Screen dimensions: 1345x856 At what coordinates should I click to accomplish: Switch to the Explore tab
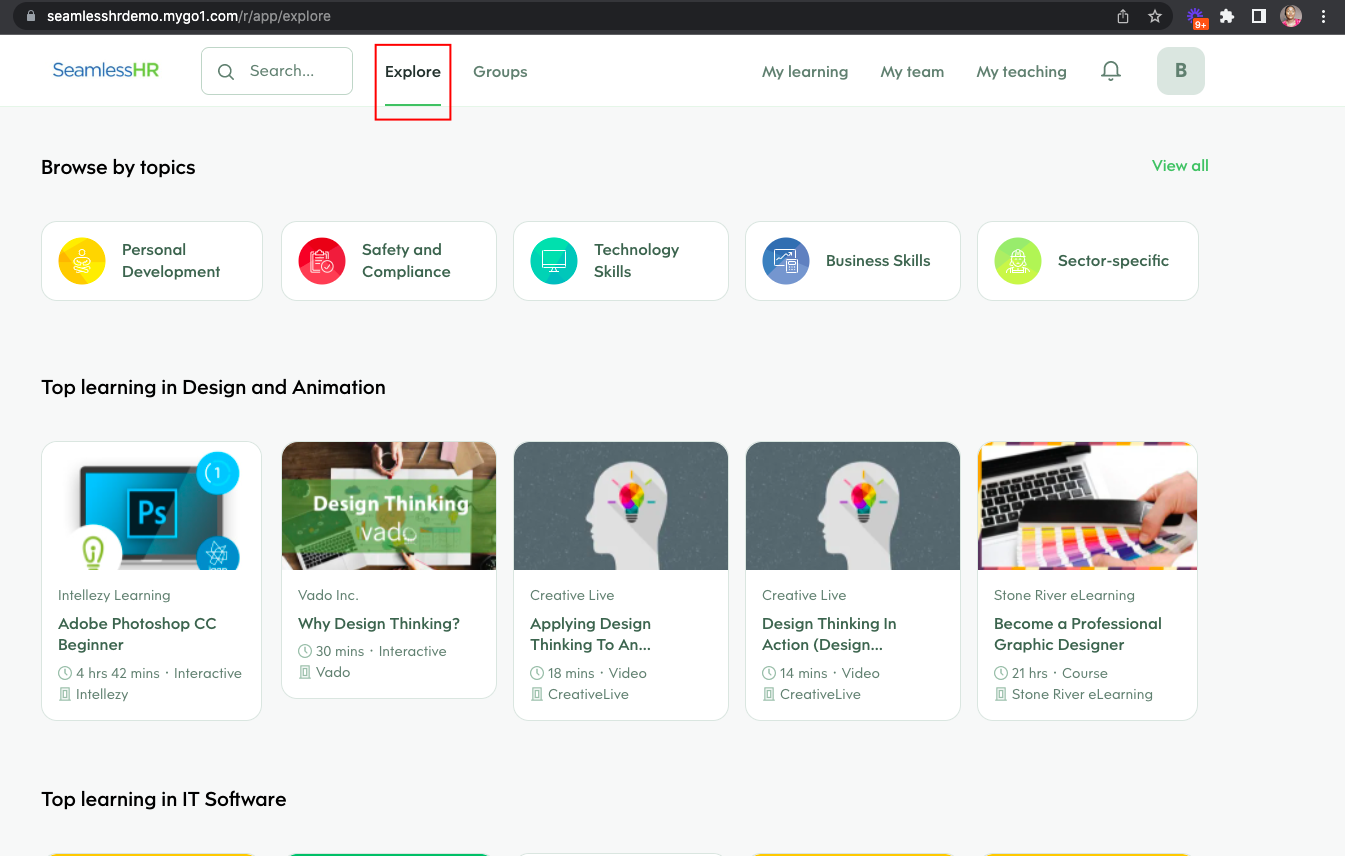pos(412,71)
